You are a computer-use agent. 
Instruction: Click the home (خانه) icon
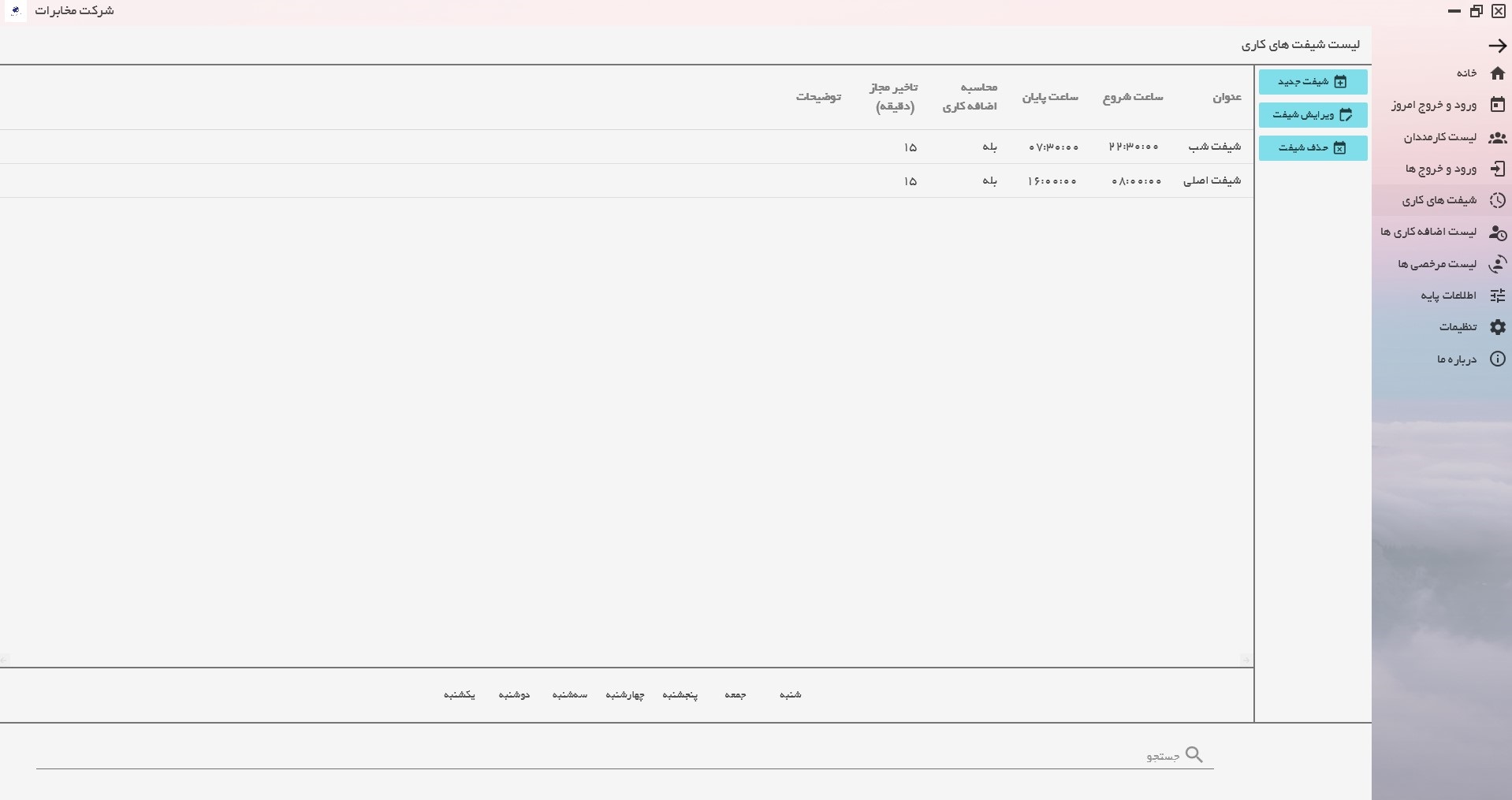tap(1497, 73)
